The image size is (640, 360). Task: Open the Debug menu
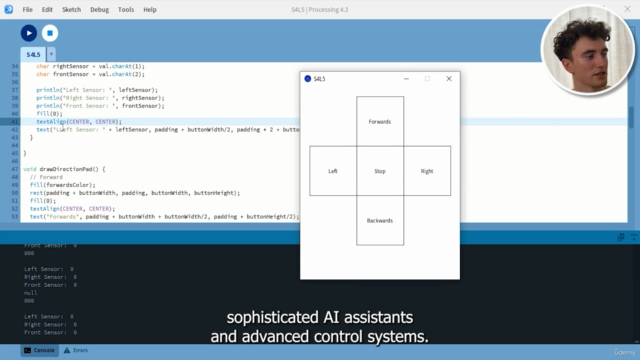pos(99,9)
